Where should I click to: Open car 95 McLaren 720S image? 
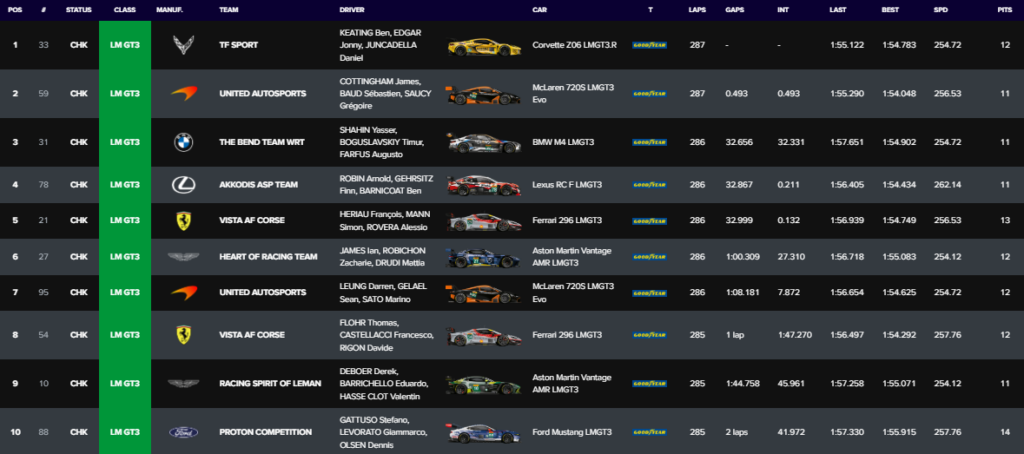[483, 294]
